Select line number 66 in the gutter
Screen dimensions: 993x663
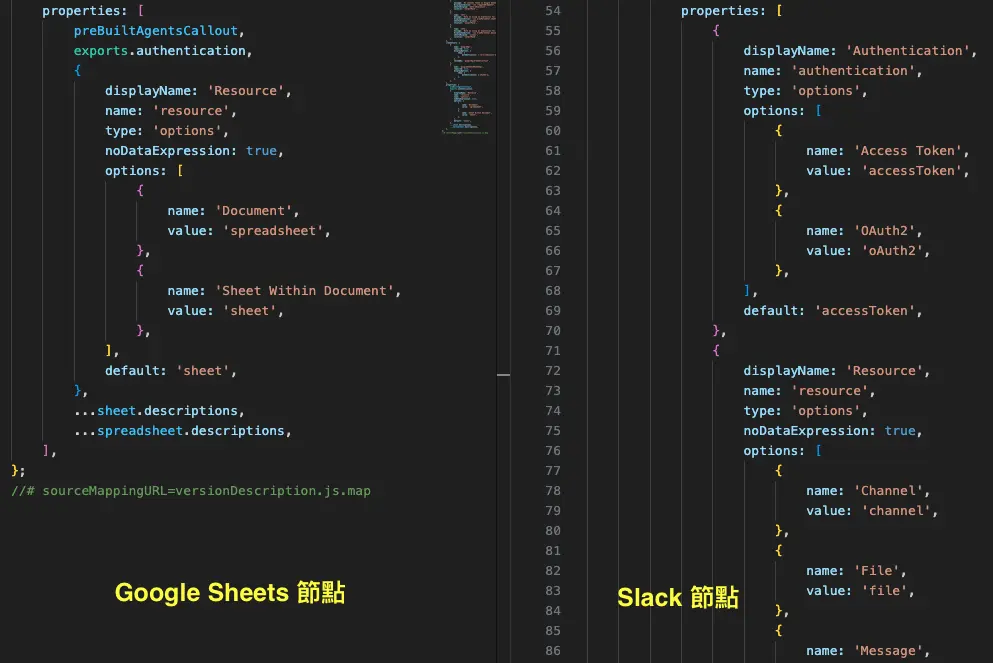(553, 251)
